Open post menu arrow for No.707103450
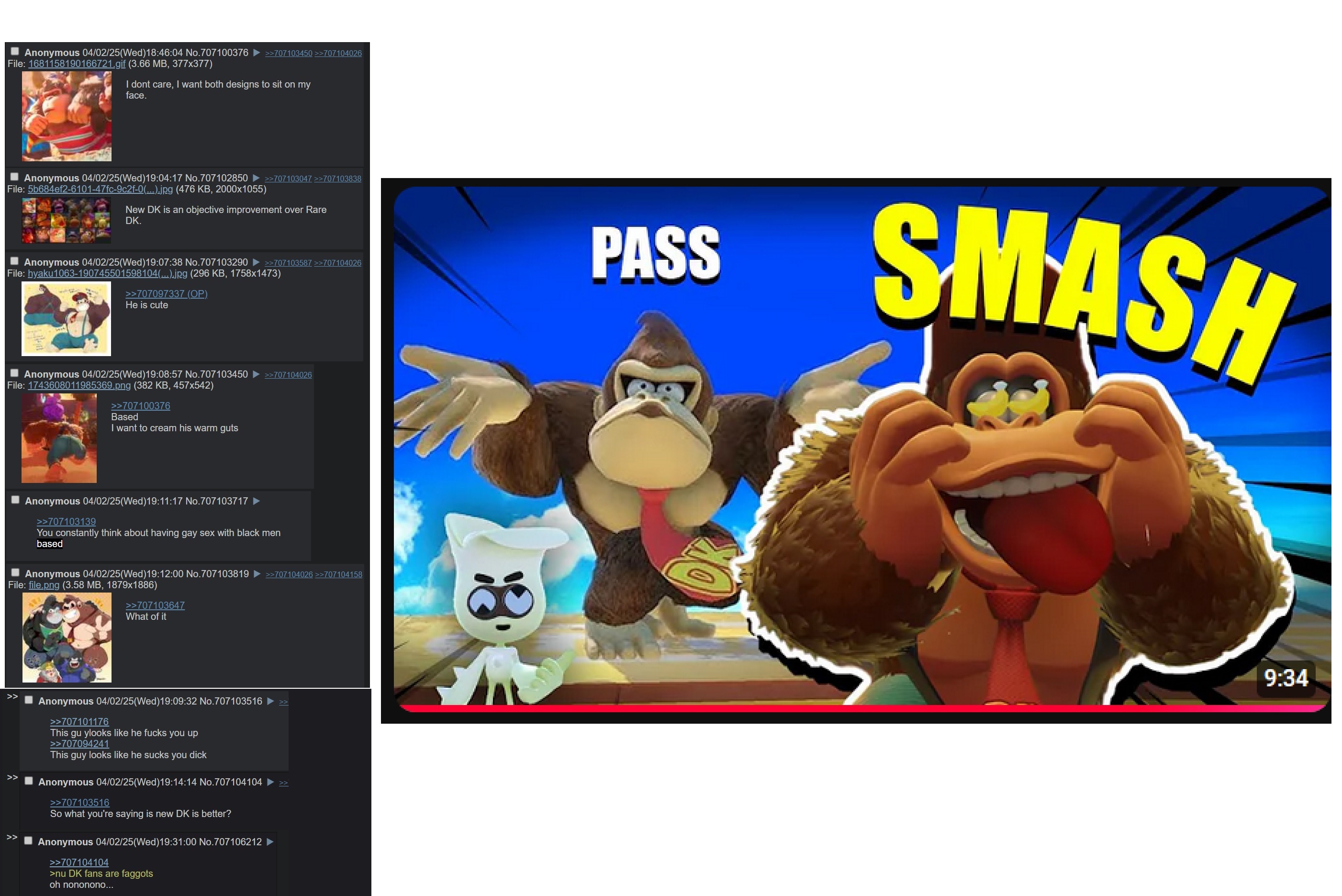 [x=257, y=374]
